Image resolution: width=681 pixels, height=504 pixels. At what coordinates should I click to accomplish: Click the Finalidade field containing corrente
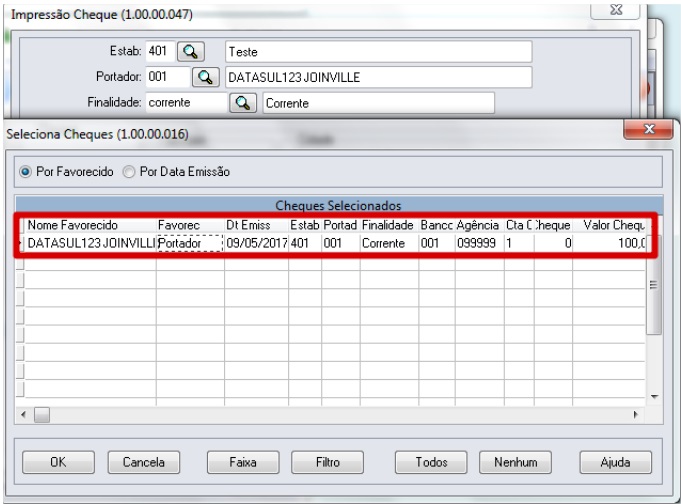186,103
